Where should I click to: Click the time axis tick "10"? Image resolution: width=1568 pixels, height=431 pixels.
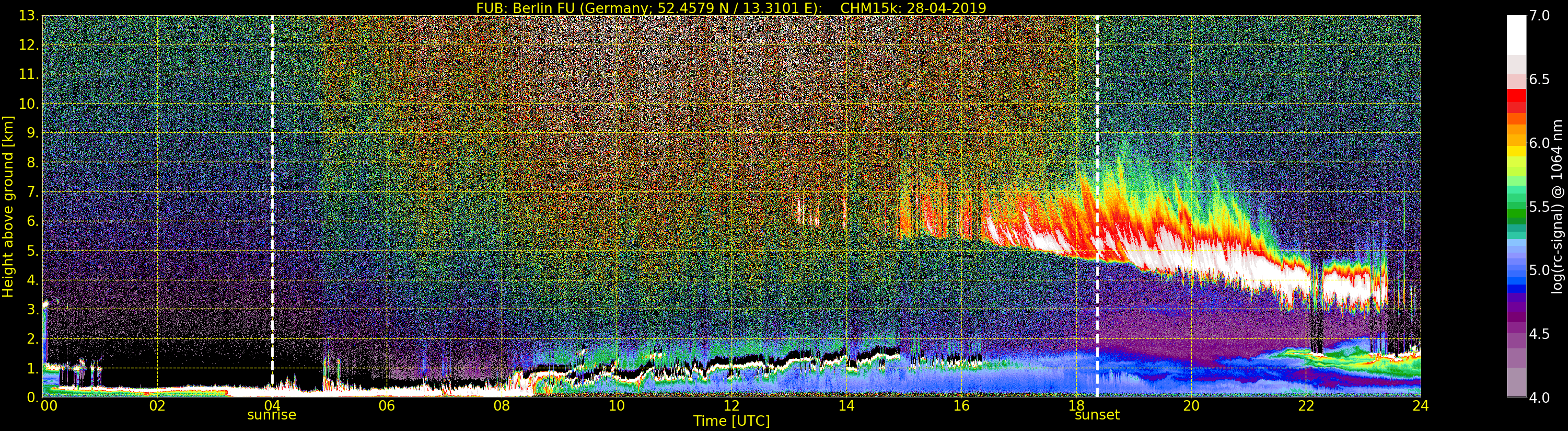tap(617, 405)
